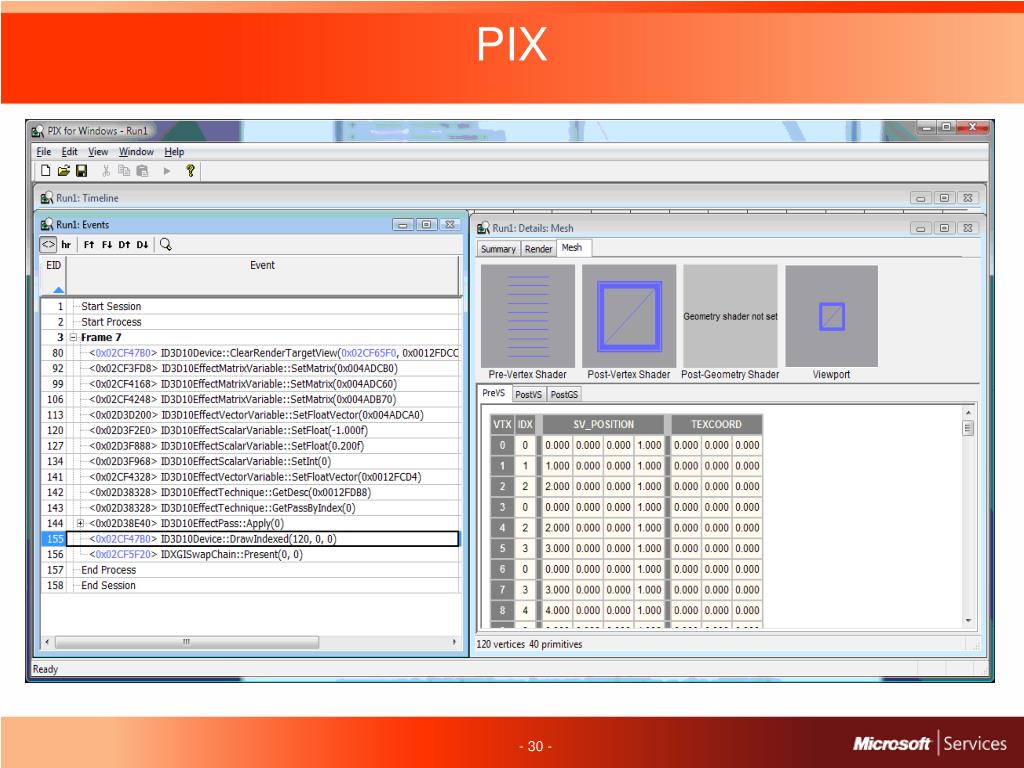Collapse the Frame 7 tree node
Image resolution: width=1024 pixels, height=768 pixels.
(74, 338)
